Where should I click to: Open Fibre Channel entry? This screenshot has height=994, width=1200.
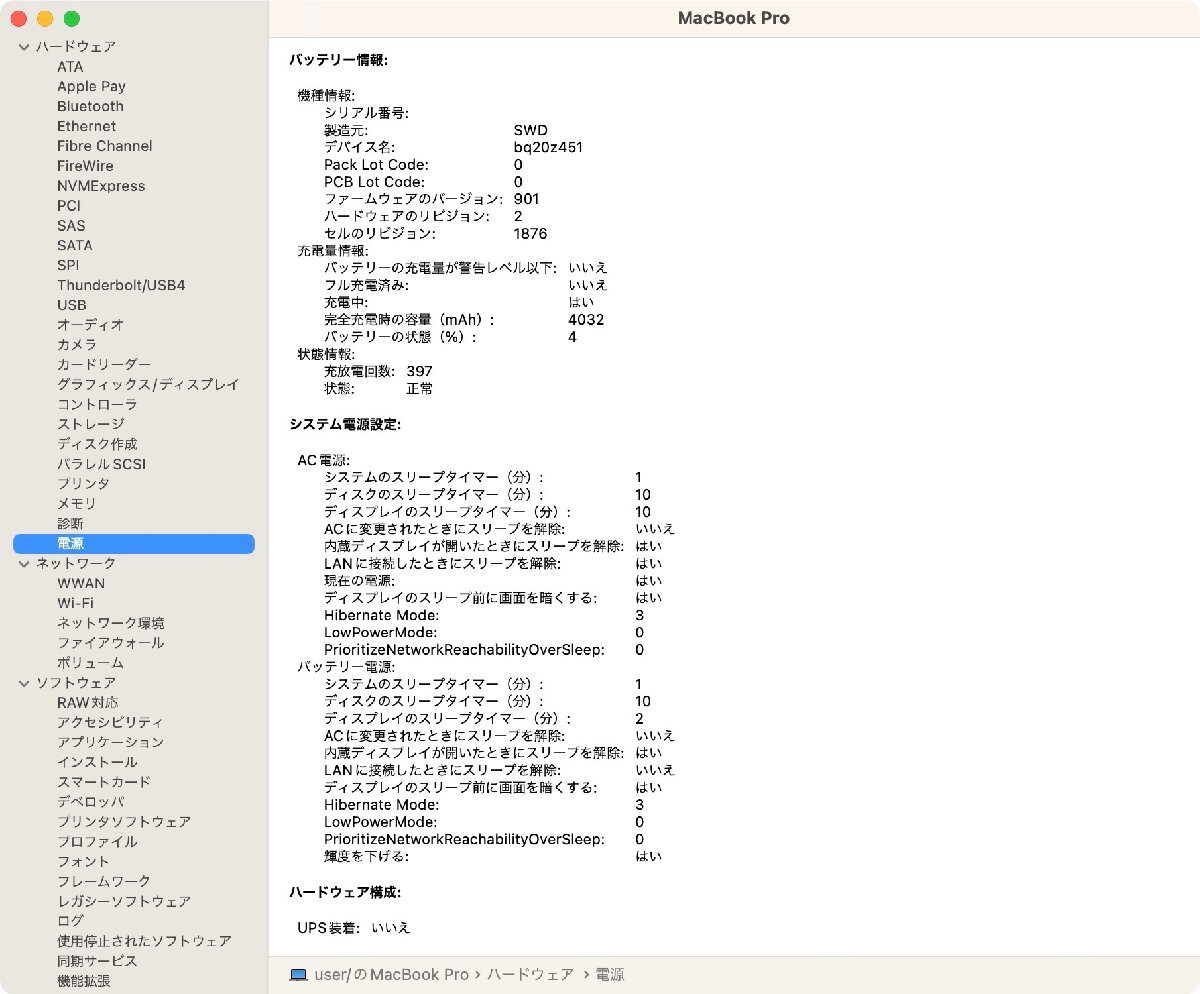(105, 146)
